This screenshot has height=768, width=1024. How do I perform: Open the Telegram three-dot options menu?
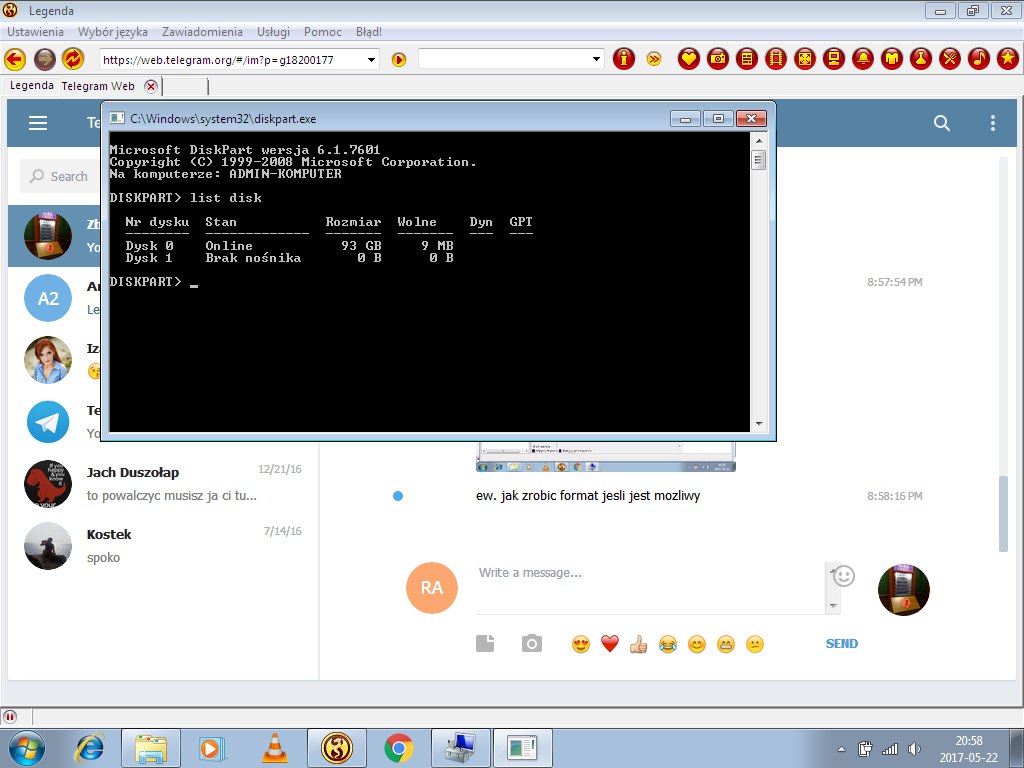(x=993, y=123)
